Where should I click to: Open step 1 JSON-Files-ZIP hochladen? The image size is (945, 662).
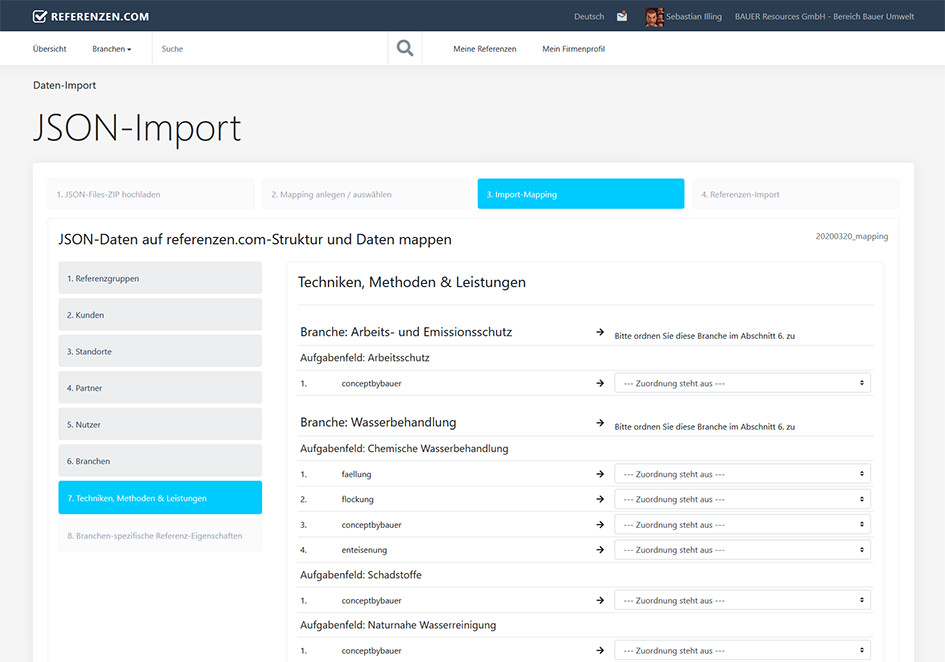(150, 194)
